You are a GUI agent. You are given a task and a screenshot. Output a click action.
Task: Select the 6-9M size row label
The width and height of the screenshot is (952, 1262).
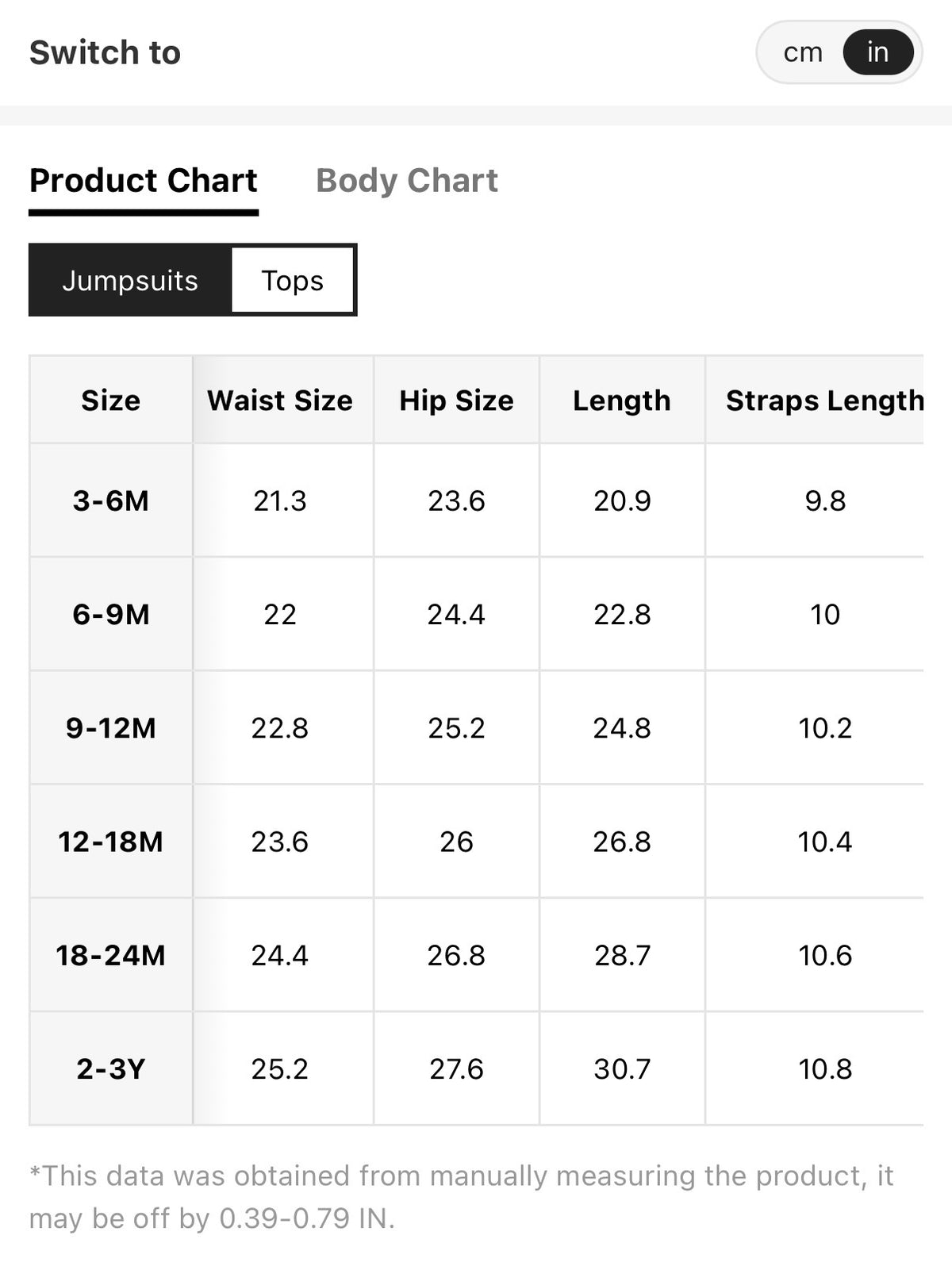point(111,614)
